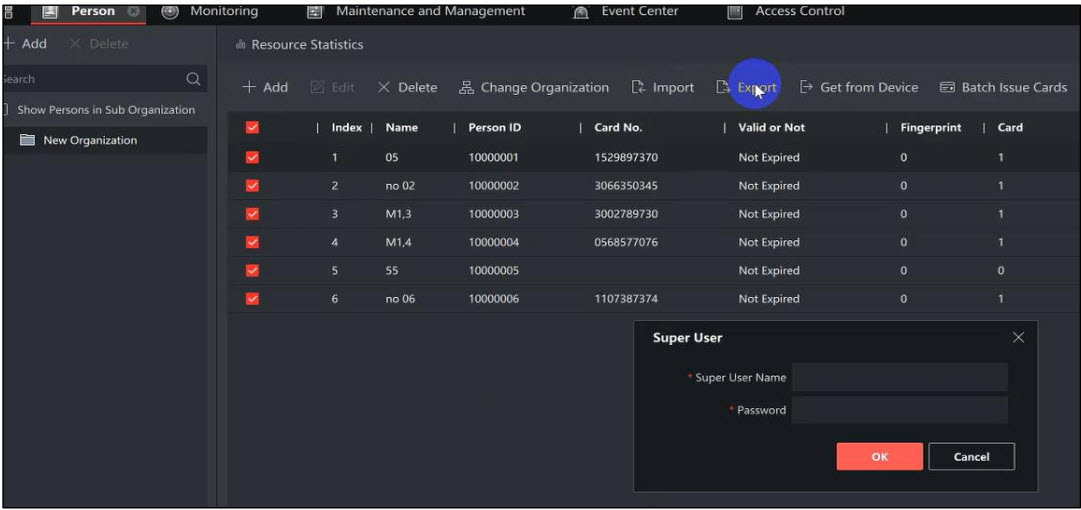The image size is (1081, 510).
Task: Click the magnifier icon in search box
Action: 192,79
